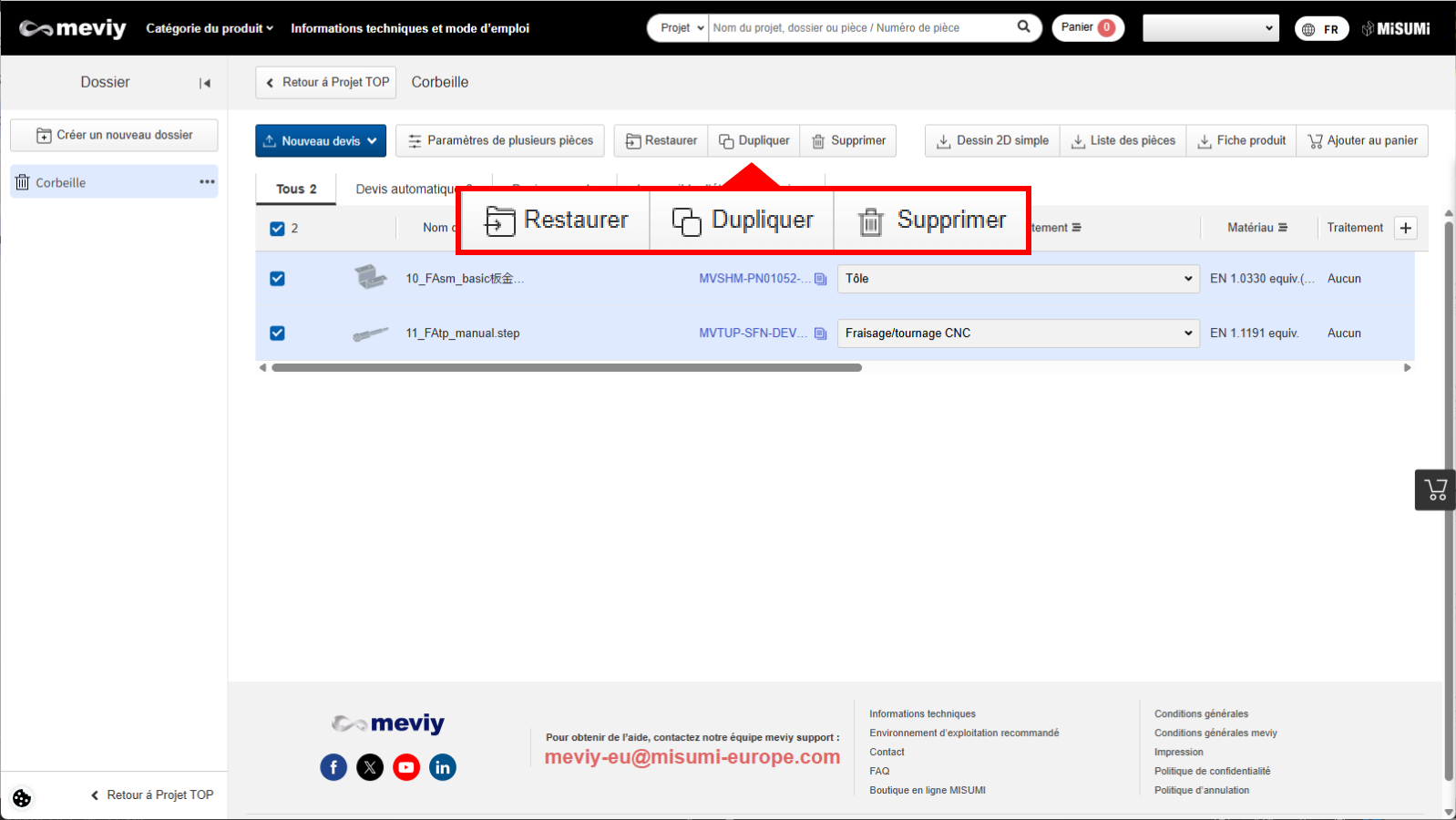Open meviy LinkedIn page icon

[443, 767]
